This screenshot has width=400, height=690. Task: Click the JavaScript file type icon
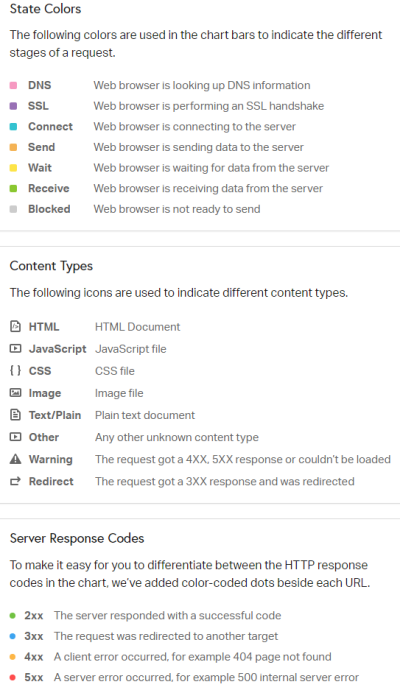click(15, 349)
